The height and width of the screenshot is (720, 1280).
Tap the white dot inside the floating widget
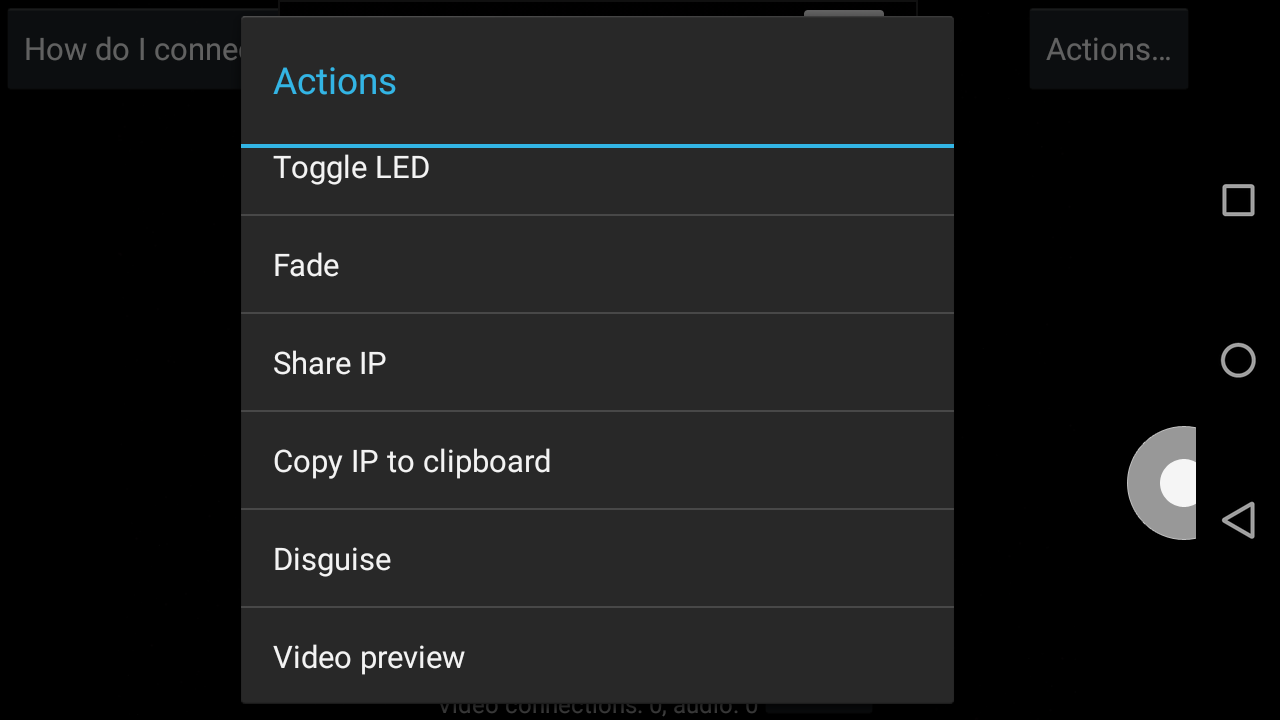click(x=1180, y=483)
